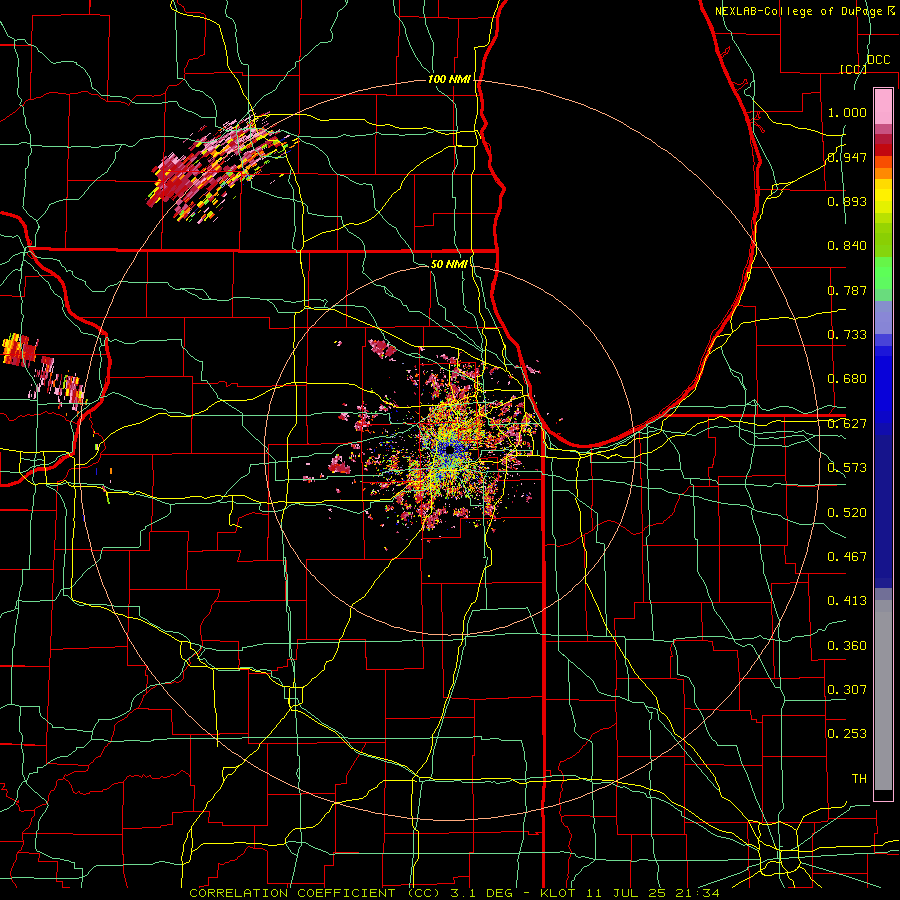Screen dimensions: 900x900
Task: Click the Correlation Coefficient caption at bottom
Action: (454, 893)
